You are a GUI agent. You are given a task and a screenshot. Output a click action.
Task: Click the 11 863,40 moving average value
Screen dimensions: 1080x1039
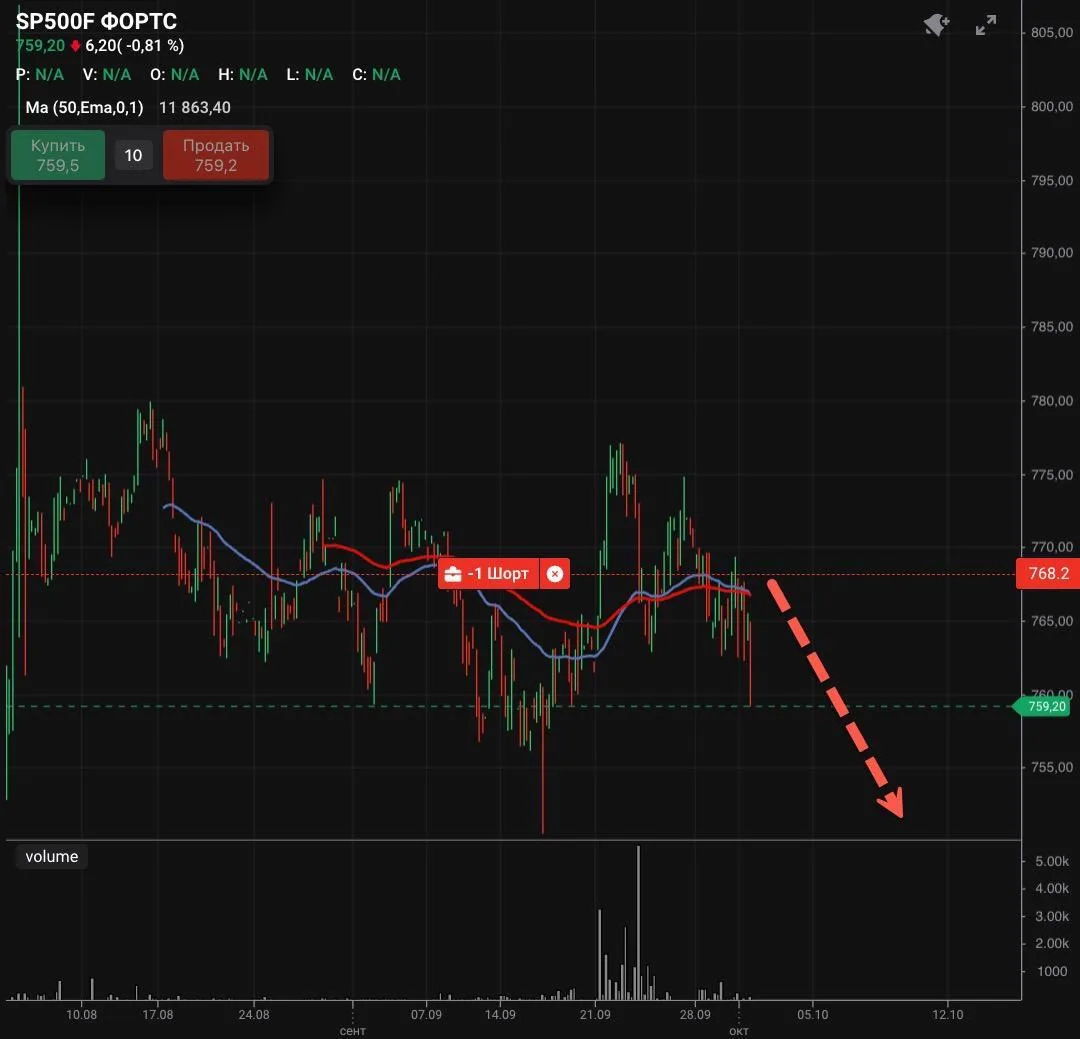pyautogui.click(x=195, y=107)
